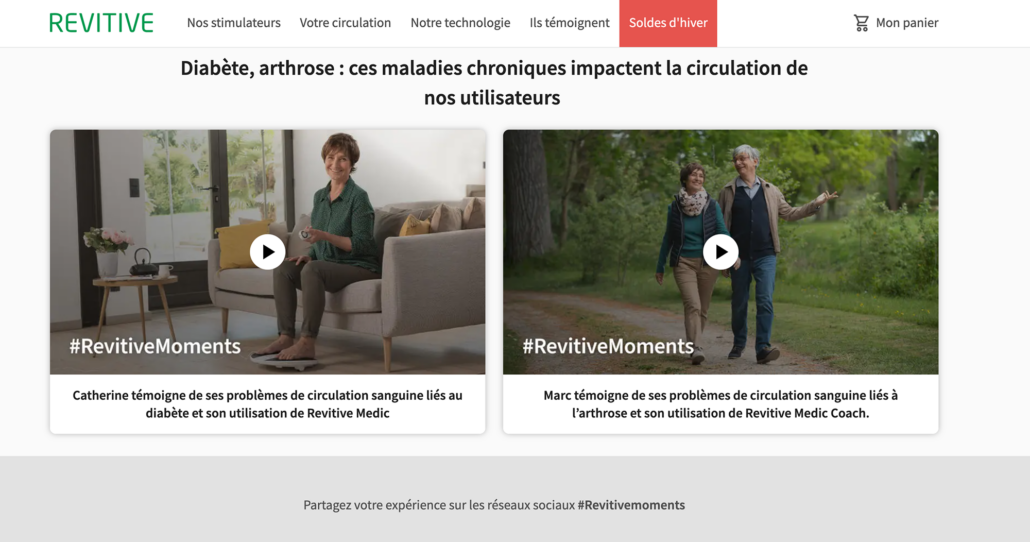Go to Notre technologie page
This screenshot has width=1030, height=542.
tap(460, 23)
